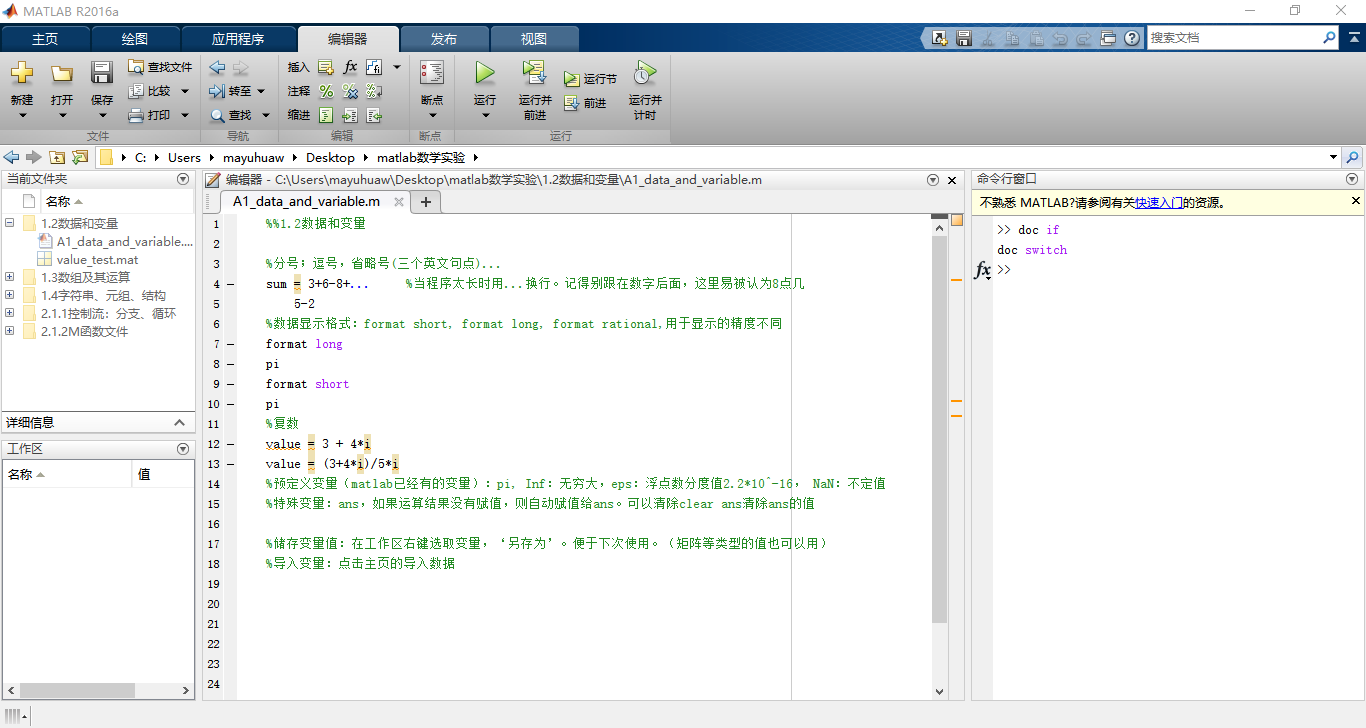
Task: Click the 运行并计时 (Run and Time) icon
Action: pyautogui.click(x=645, y=73)
